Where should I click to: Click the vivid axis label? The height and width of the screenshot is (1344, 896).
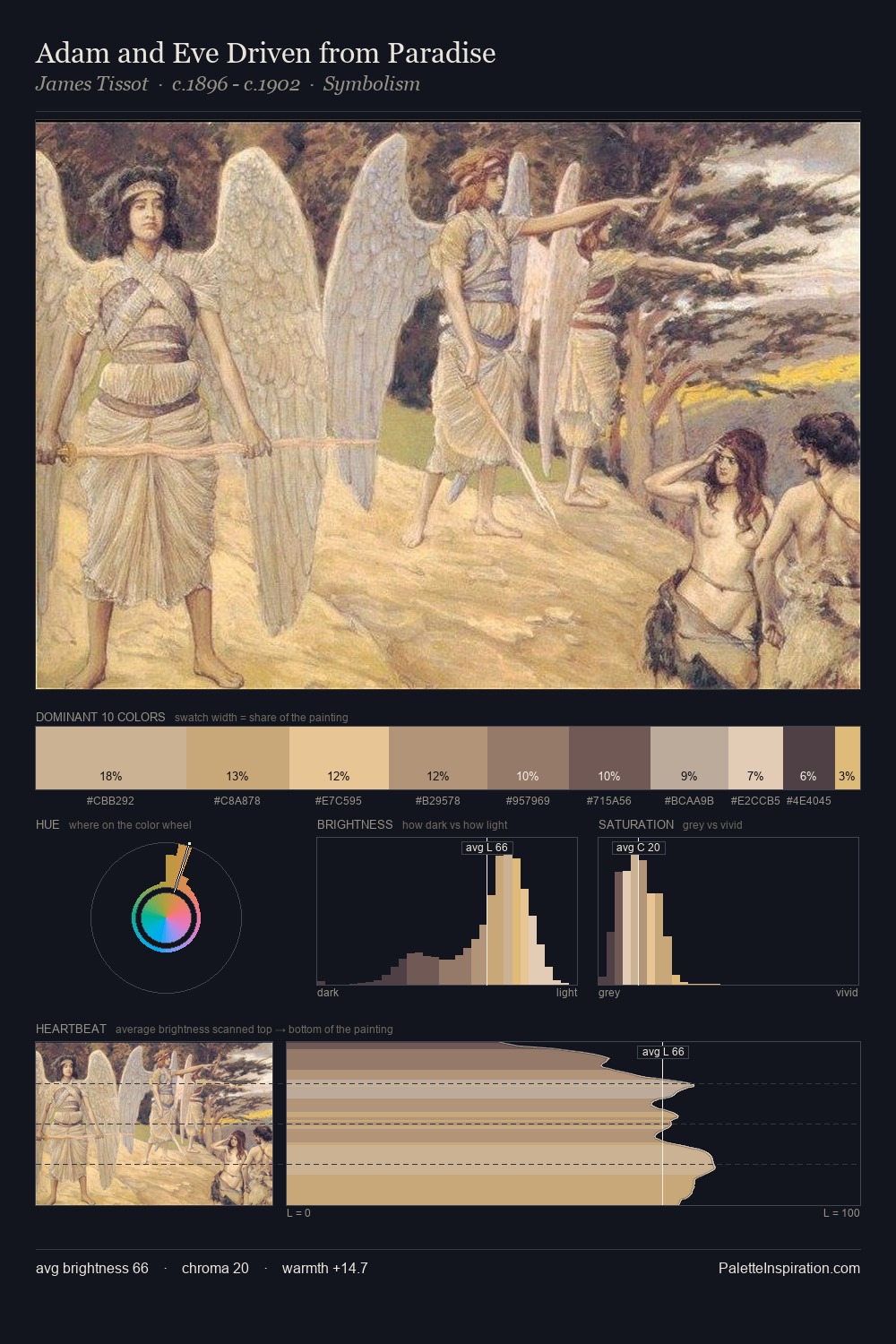[x=847, y=993]
